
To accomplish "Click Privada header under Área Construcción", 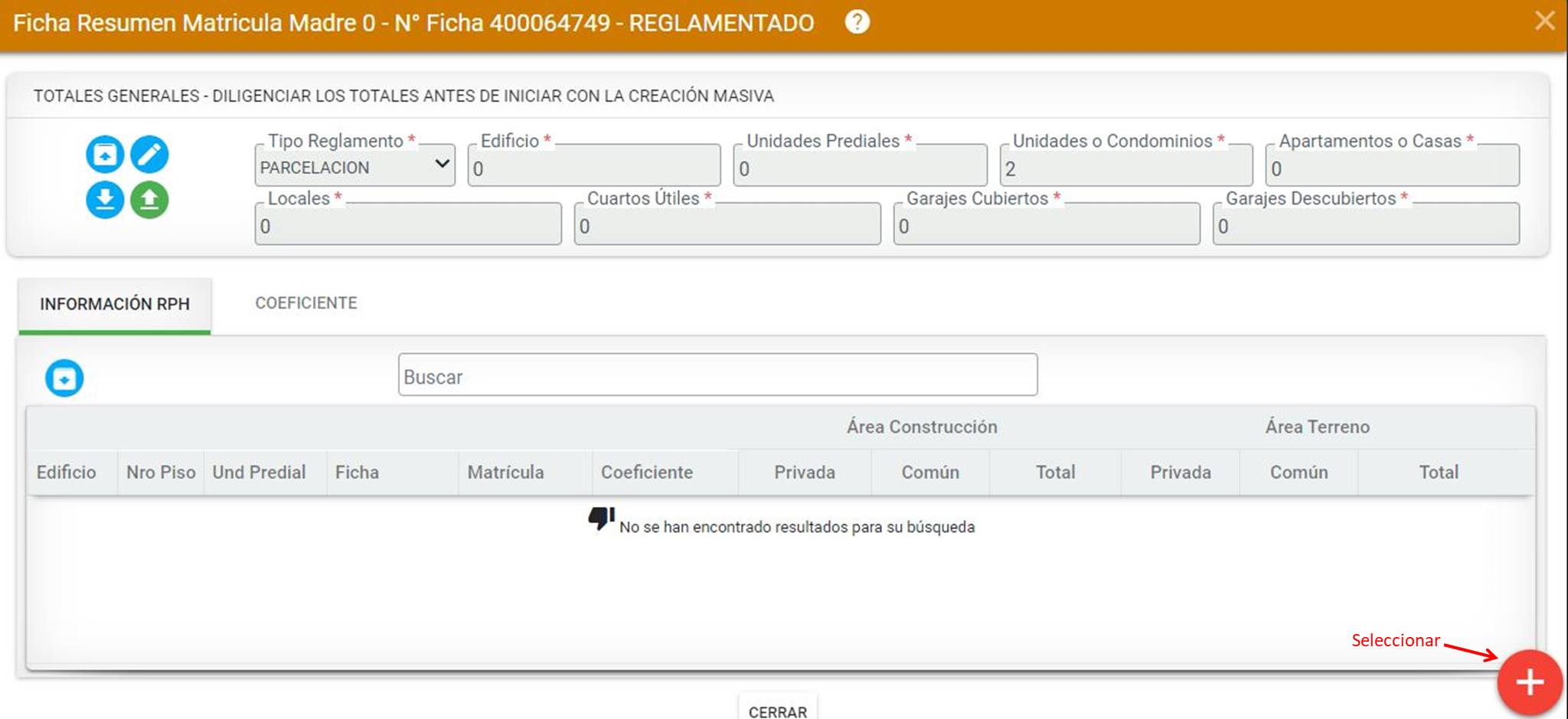I will tap(805, 472).
